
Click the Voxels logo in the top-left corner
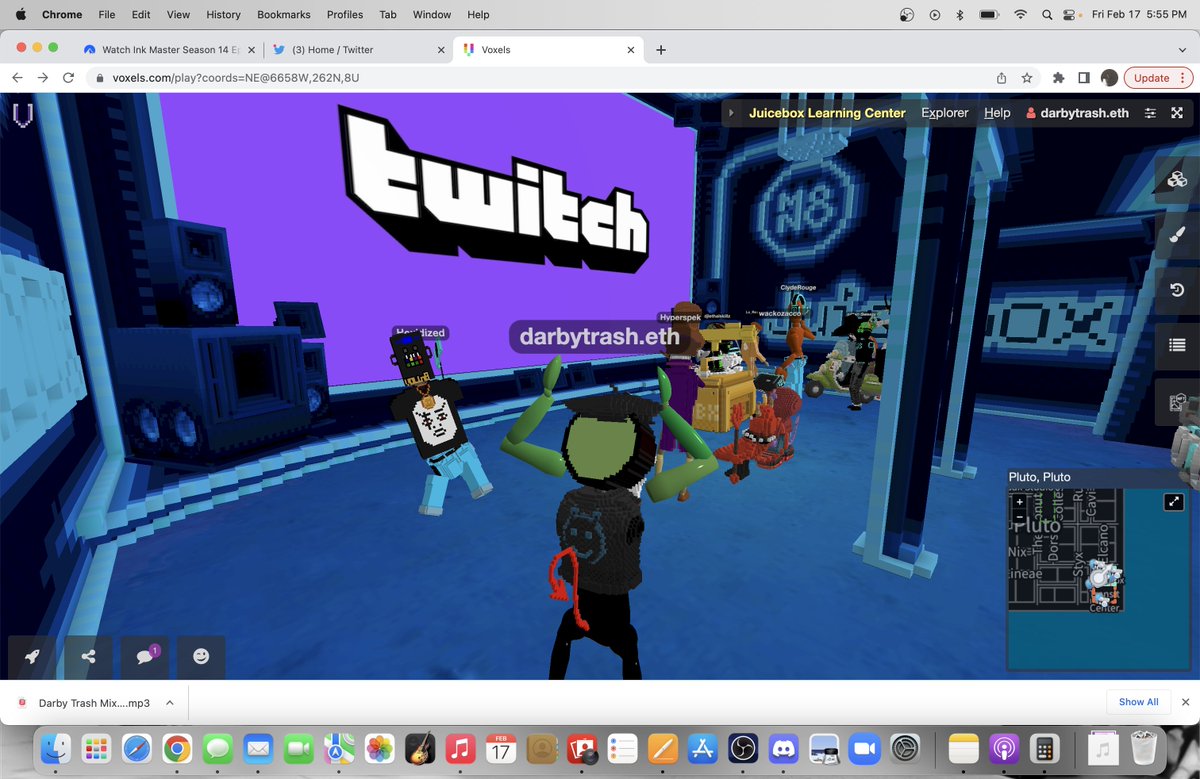click(x=23, y=115)
